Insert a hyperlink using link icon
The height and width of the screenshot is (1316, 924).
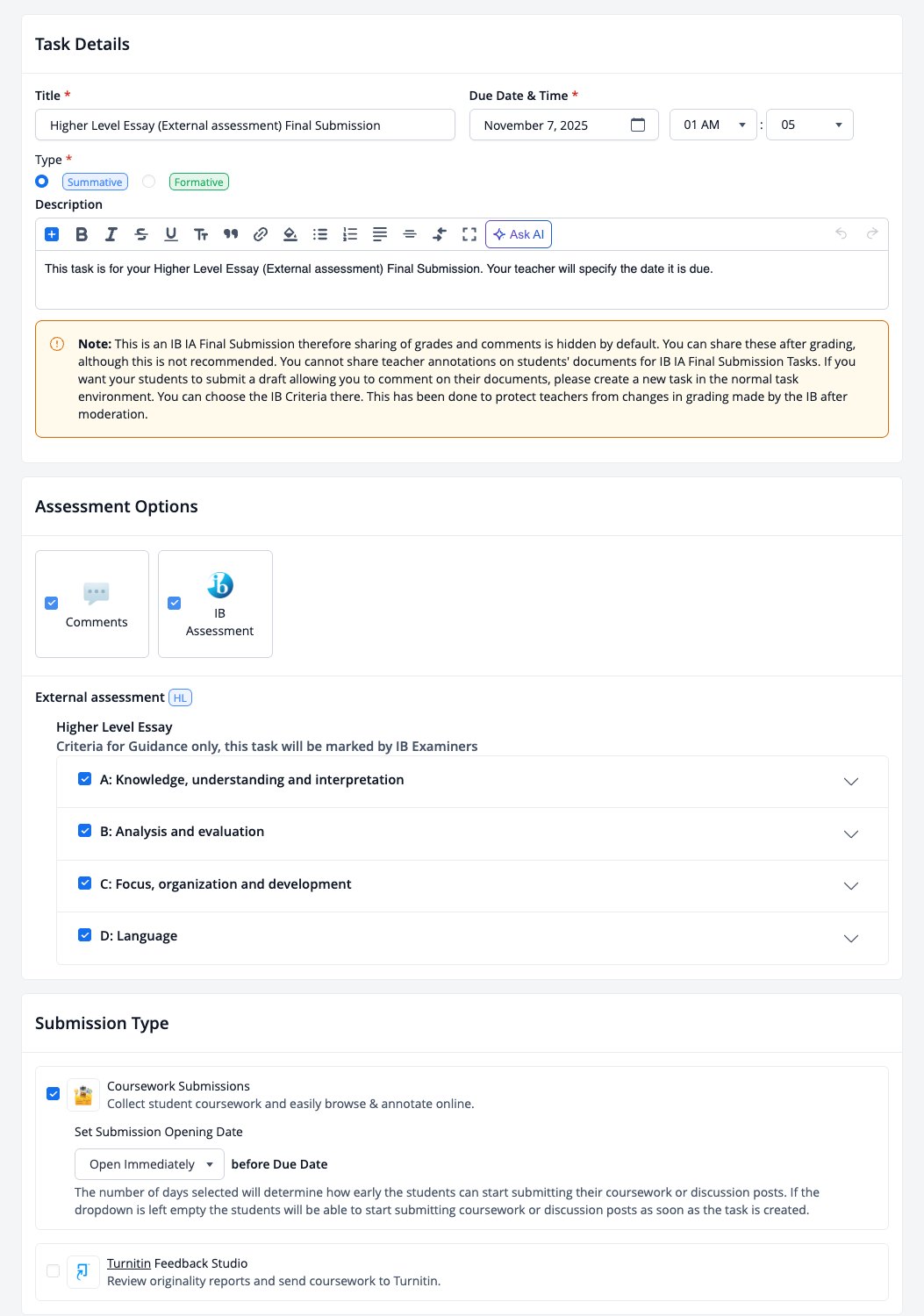(x=261, y=234)
